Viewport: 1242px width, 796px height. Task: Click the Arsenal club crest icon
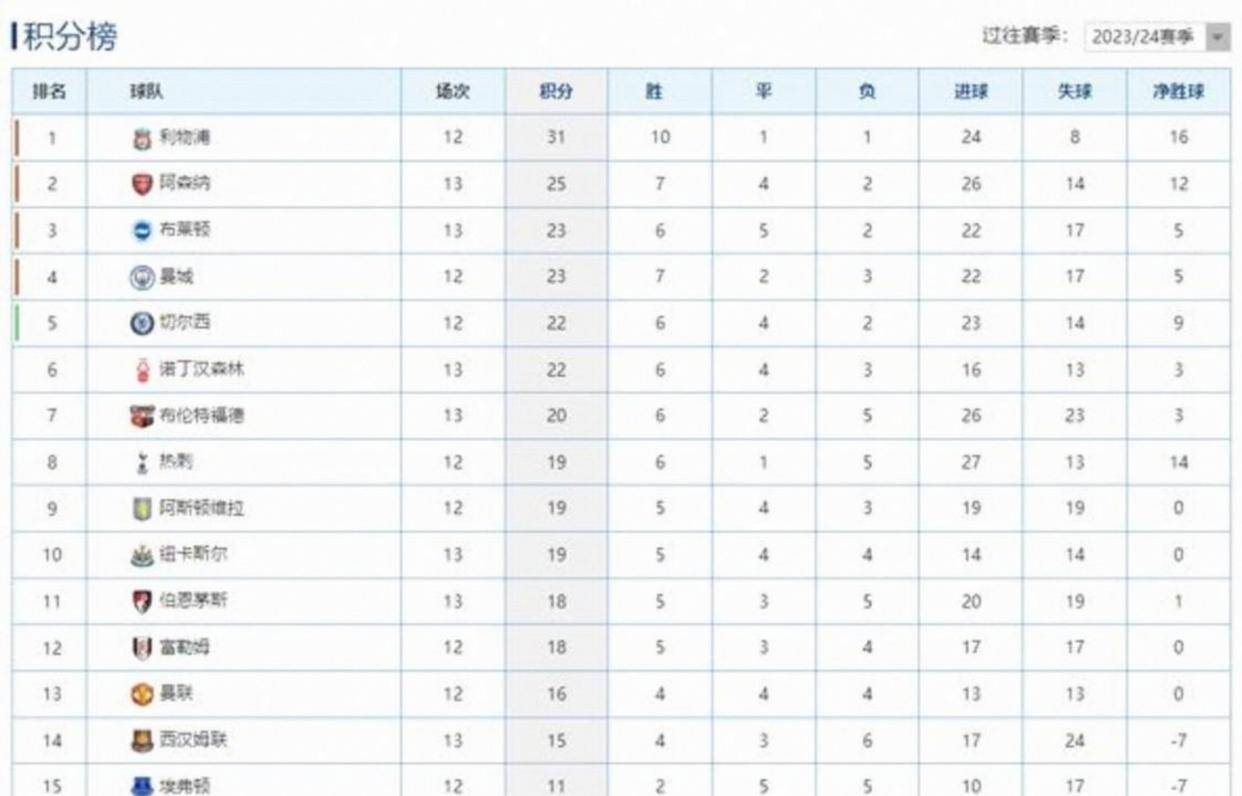tap(142, 184)
